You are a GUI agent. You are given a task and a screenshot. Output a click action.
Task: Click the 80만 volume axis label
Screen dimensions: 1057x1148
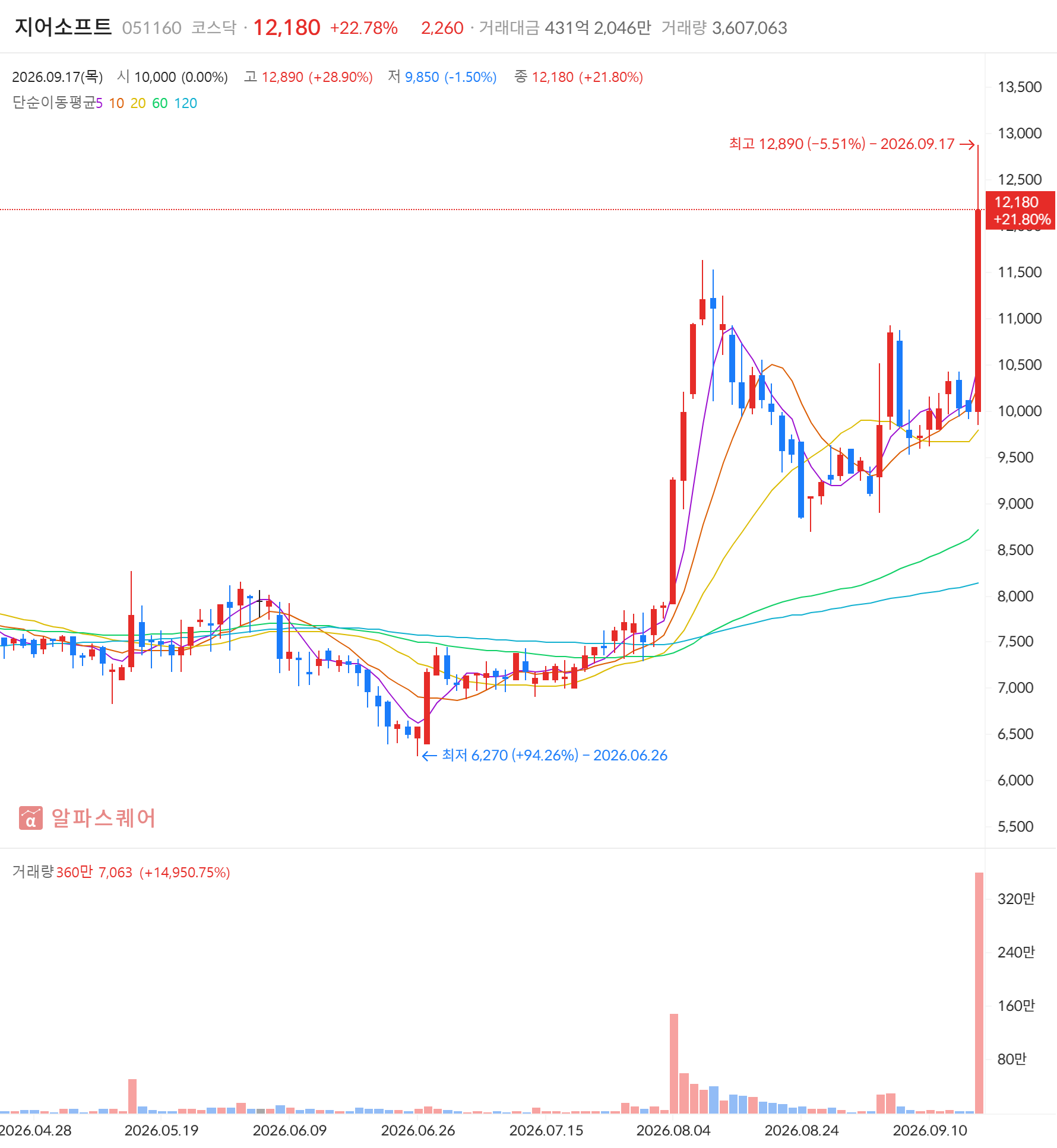[x=1012, y=1059]
